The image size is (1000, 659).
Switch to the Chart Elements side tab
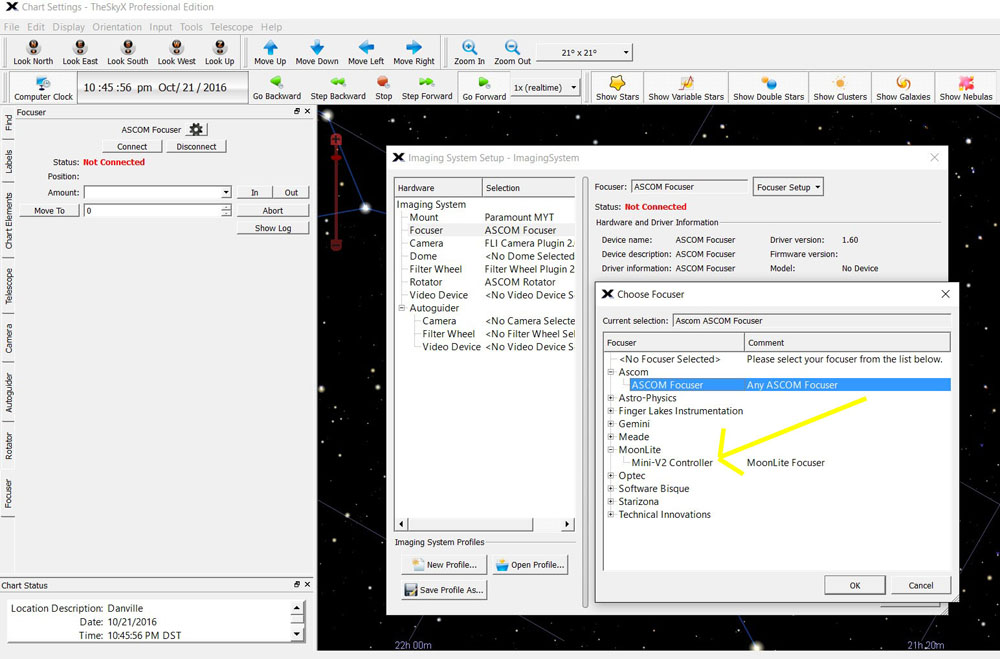[x=8, y=220]
